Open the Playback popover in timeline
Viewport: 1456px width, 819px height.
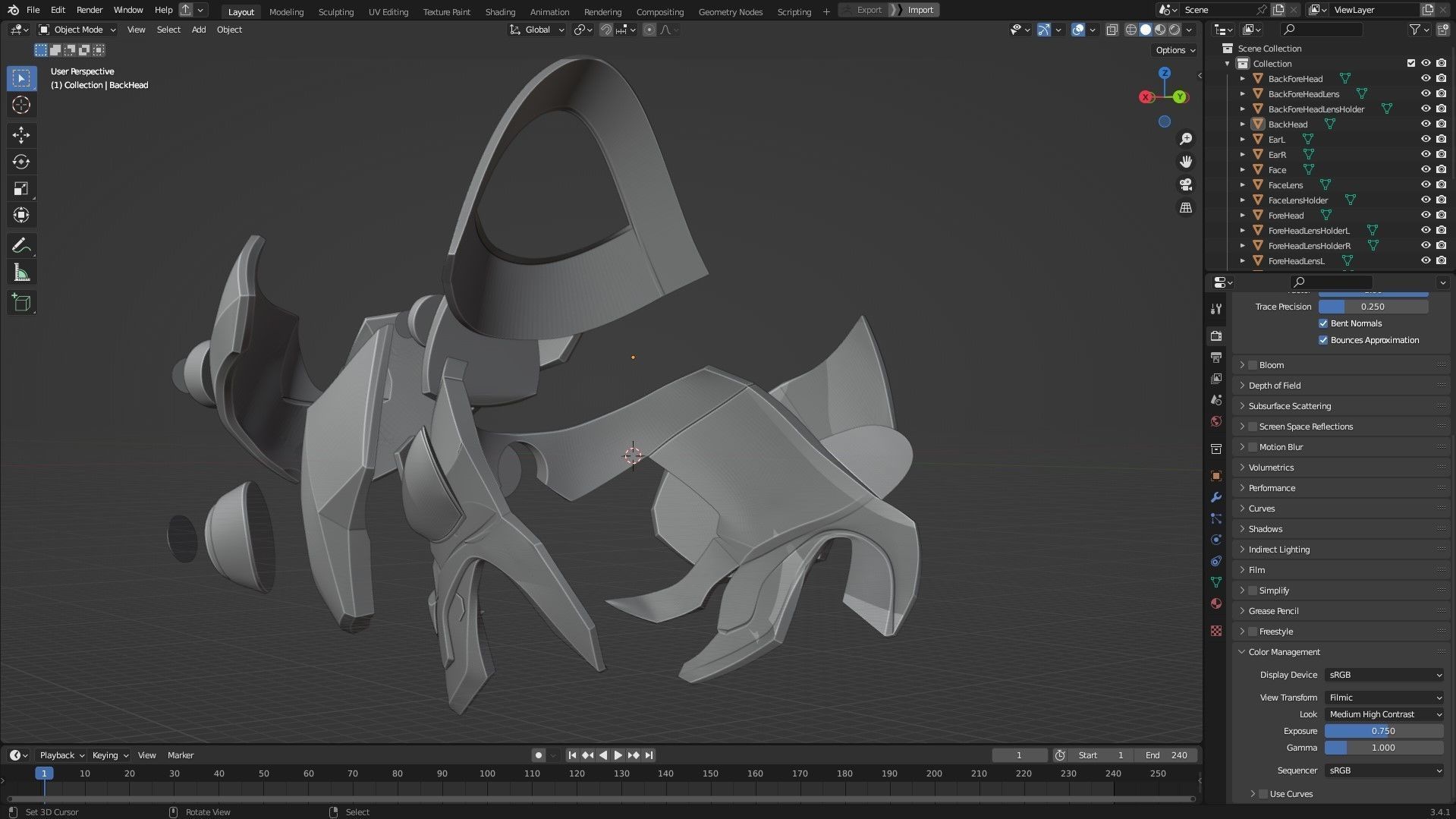(61, 755)
